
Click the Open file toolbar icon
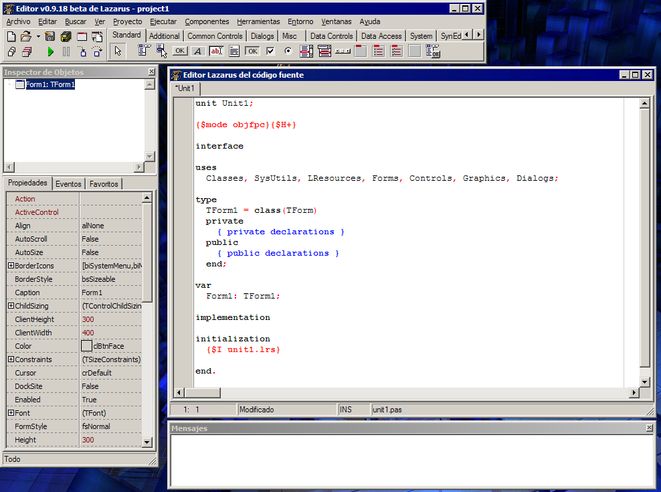(26, 37)
